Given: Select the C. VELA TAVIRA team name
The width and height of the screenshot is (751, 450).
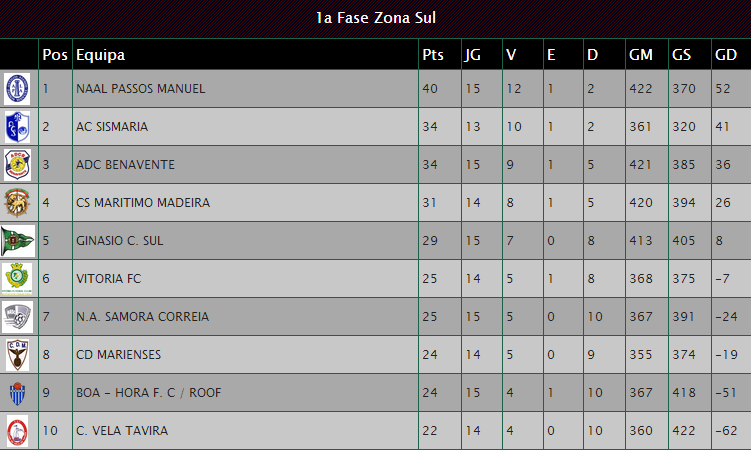Looking at the screenshot, I should tap(122, 430).
